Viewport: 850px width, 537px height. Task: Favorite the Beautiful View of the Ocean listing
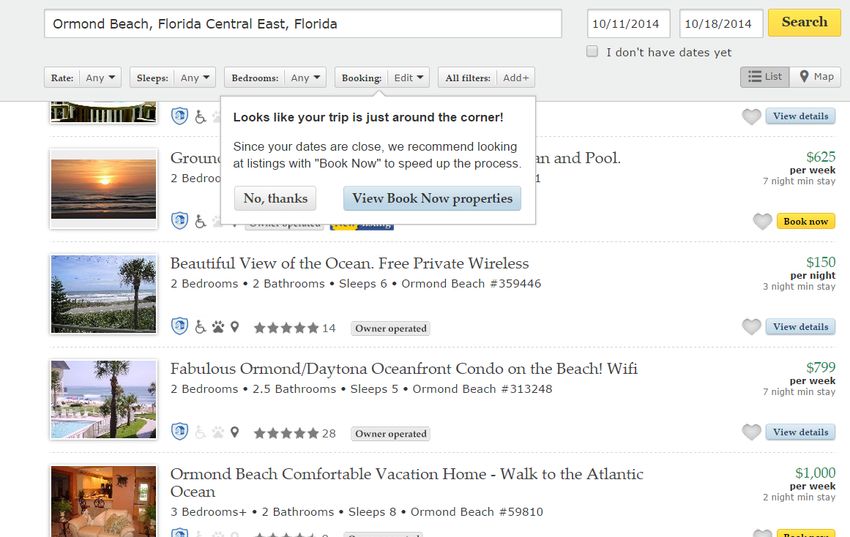[751, 327]
